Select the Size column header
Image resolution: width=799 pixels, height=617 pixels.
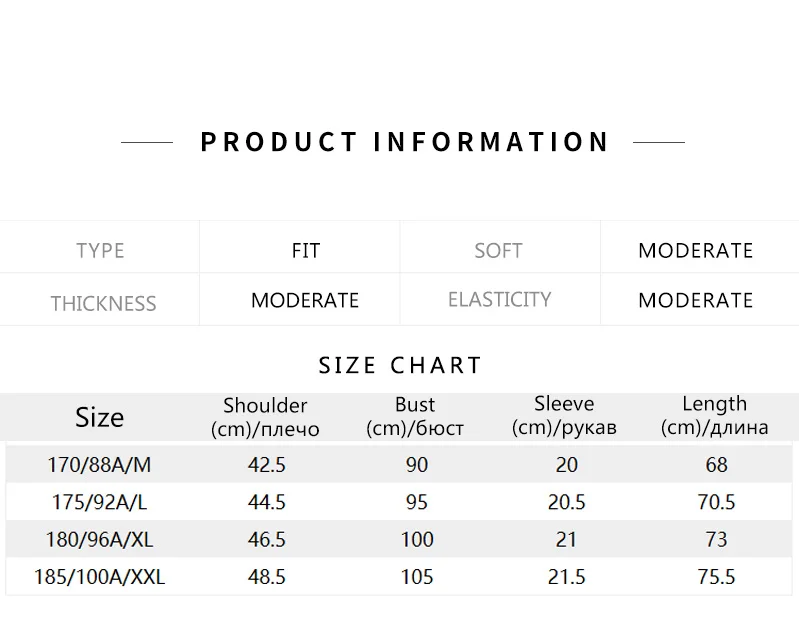(100, 417)
